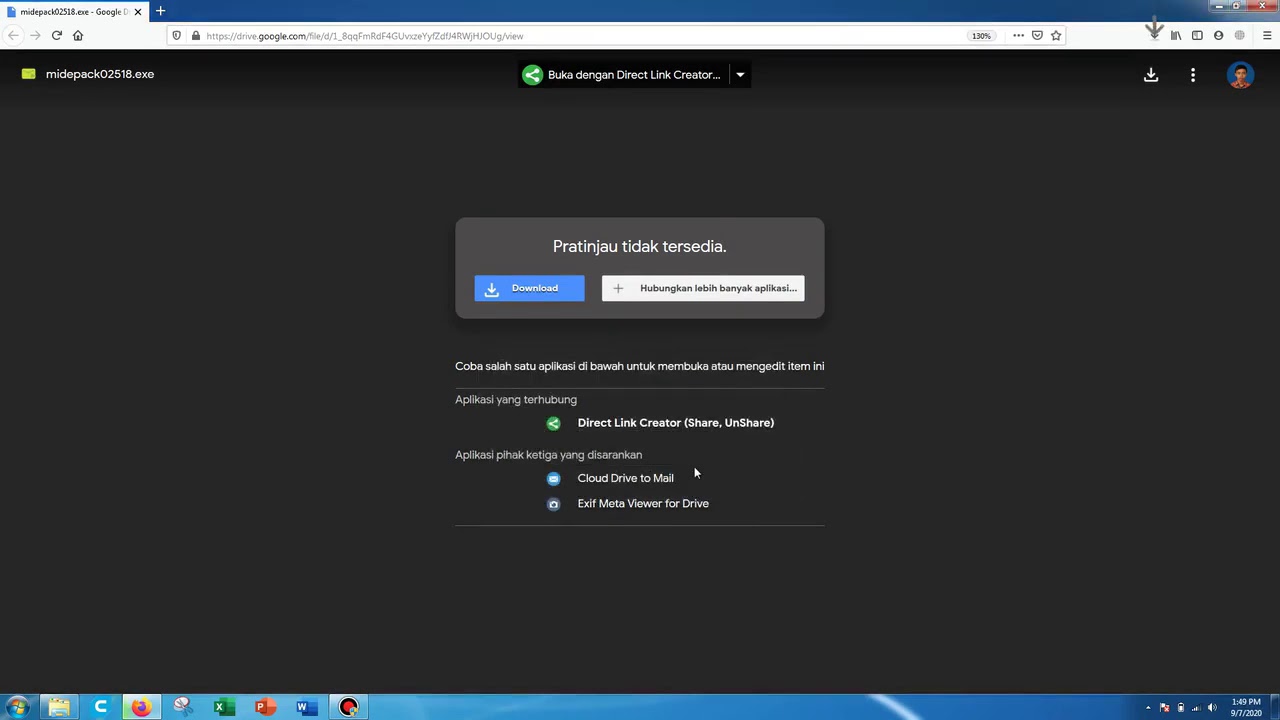
Task: Click the tracking protection shield icon
Action: click(177, 36)
